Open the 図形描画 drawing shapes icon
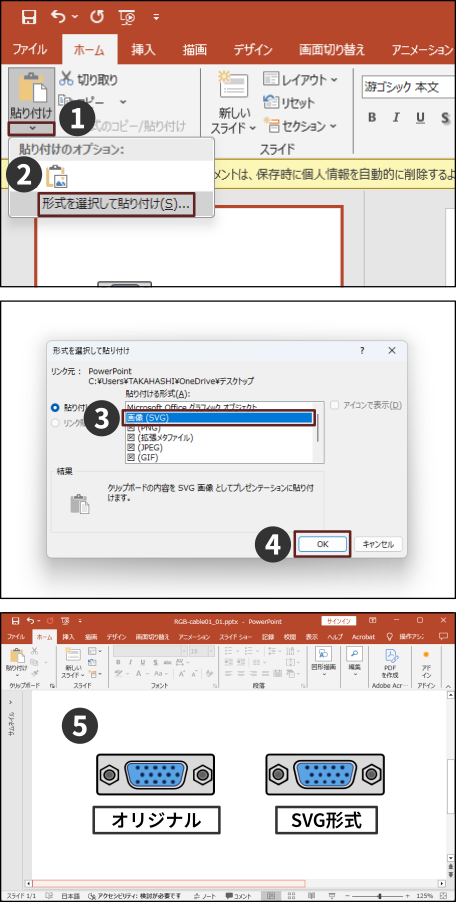Image resolution: width=456 pixels, height=902 pixels. 323,654
